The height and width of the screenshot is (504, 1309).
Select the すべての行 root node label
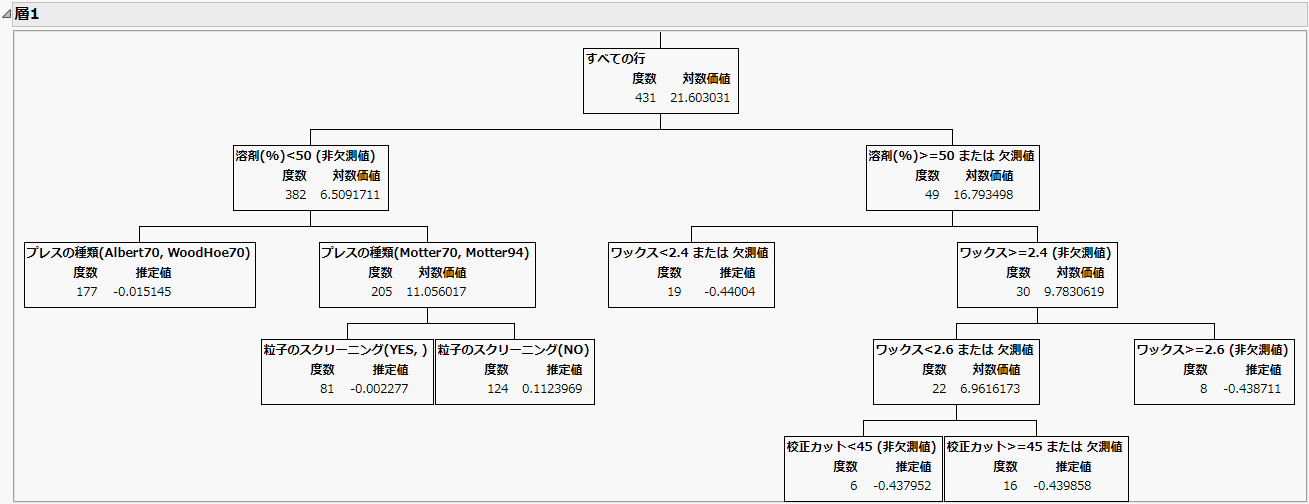[x=616, y=59]
